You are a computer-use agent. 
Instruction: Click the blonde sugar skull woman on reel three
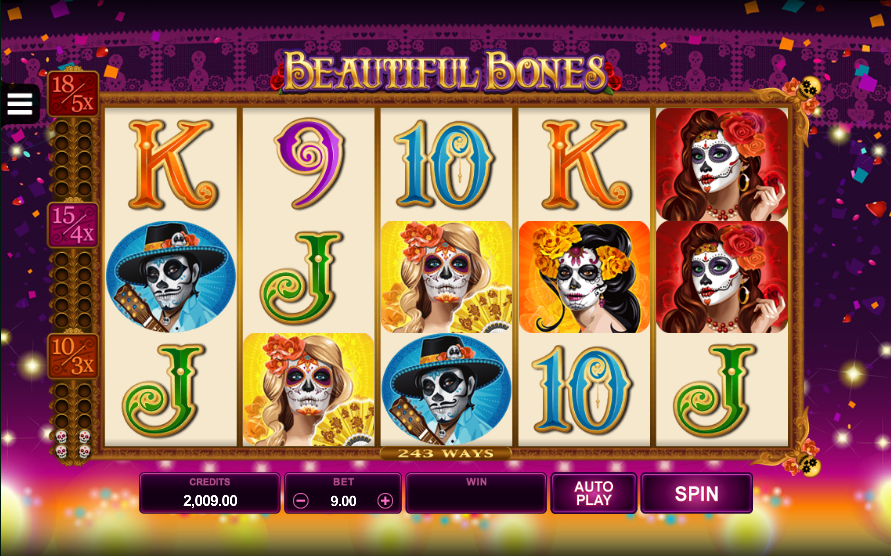point(447,277)
